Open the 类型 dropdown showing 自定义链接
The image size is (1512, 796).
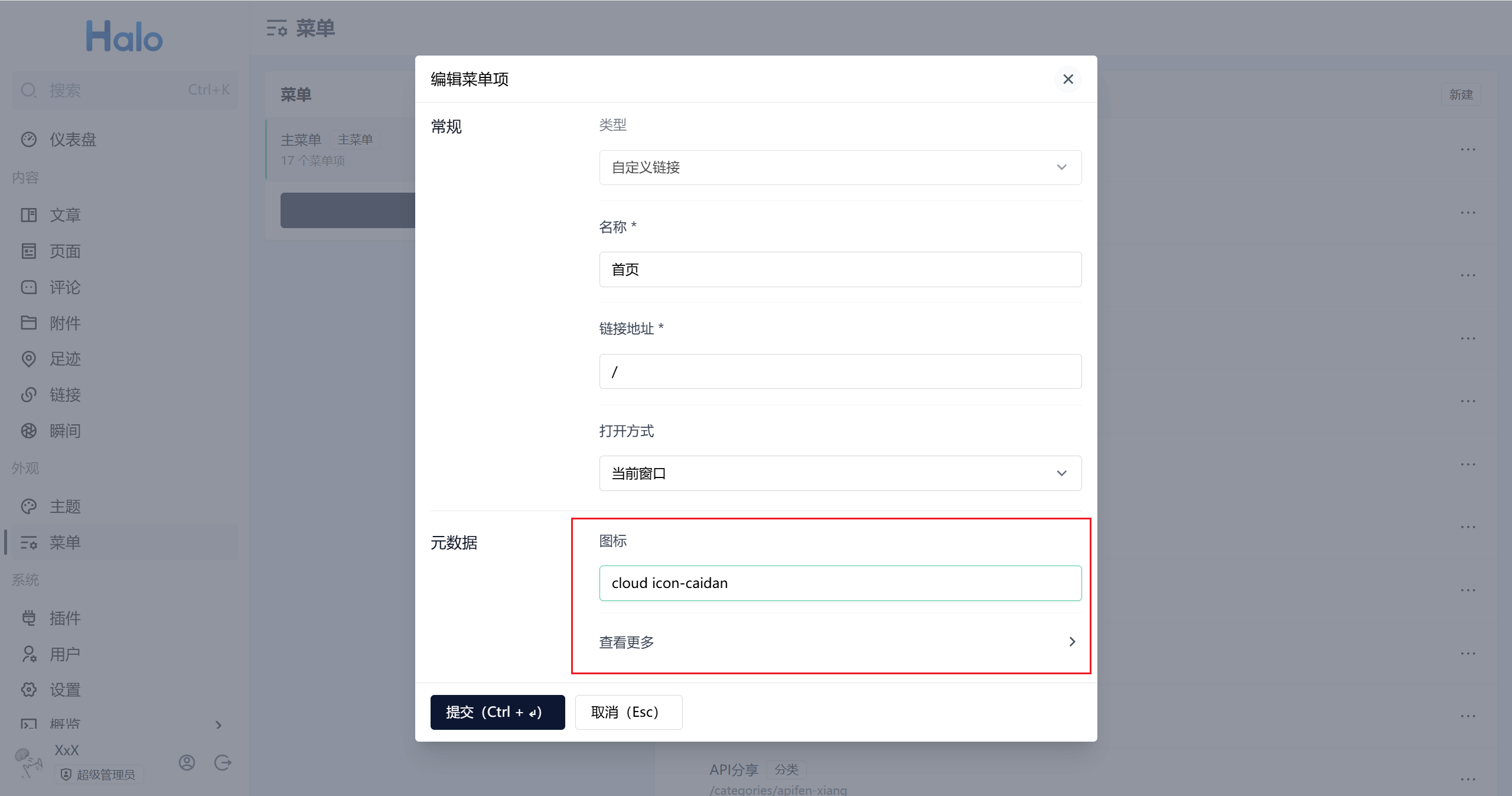840,168
